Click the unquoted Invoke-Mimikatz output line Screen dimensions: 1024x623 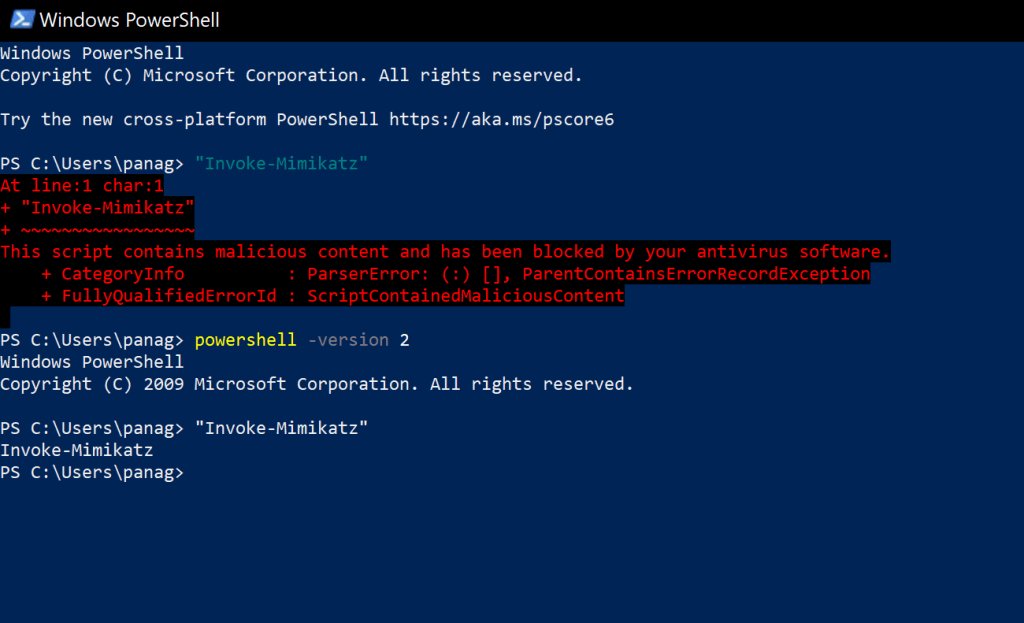[x=77, y=450]
